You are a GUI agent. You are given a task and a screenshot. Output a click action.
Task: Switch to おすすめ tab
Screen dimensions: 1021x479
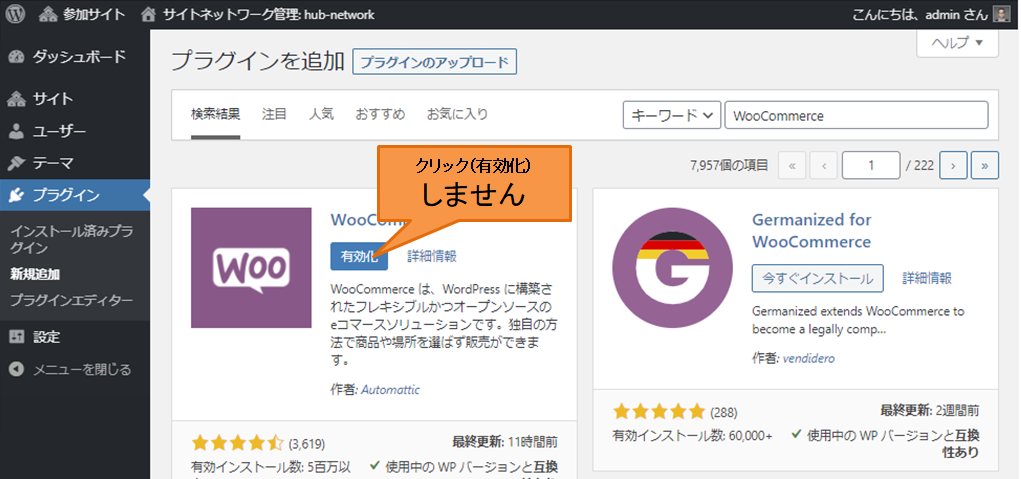tap(380, 115)
